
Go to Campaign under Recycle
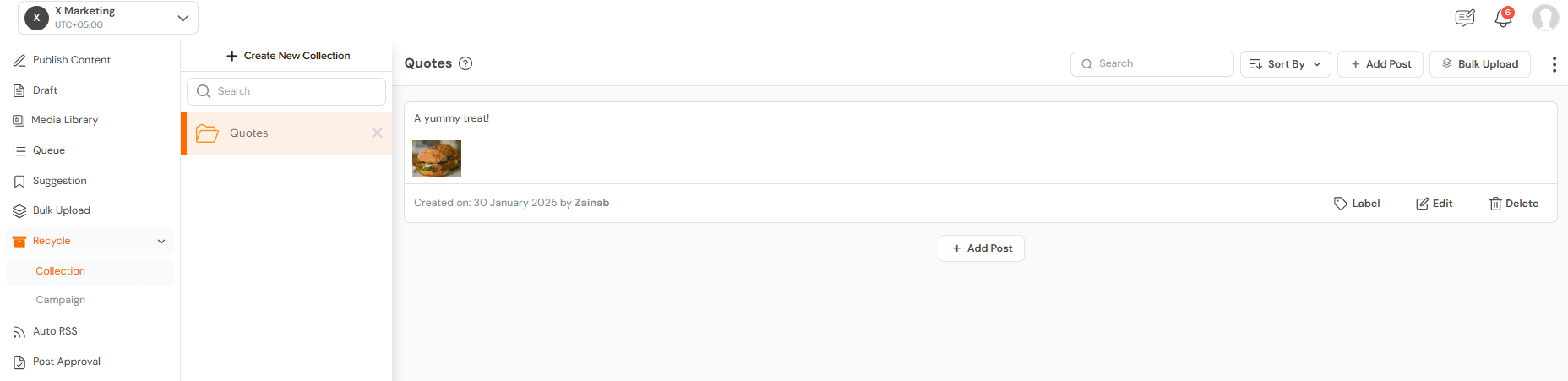coord(61,300)
